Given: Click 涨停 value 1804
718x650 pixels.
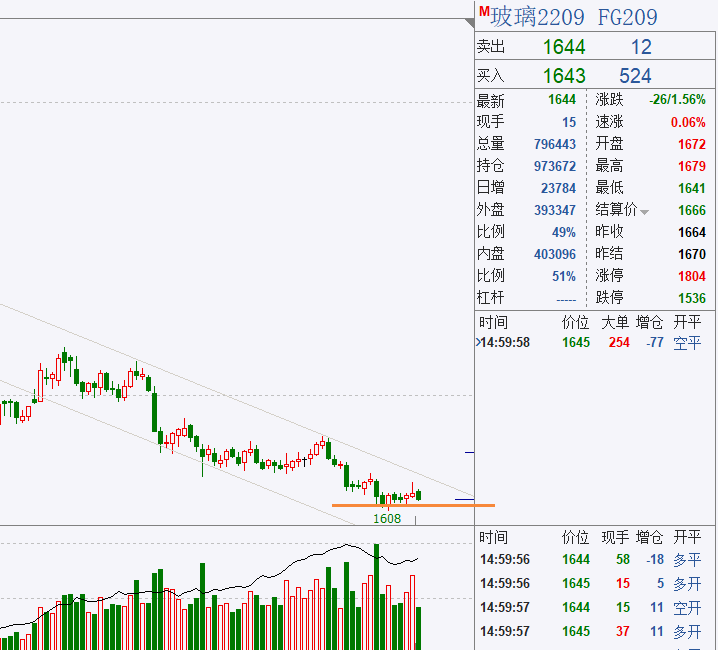Looking at the screenshot, I should click(x=692, y=276).
